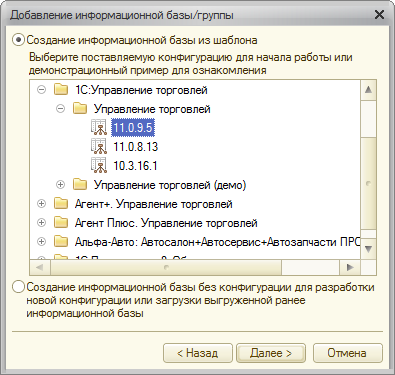Click the horizontal scrollbar left arrow
This screenshot has height=375, width=395.
click(x=40, y=267)
